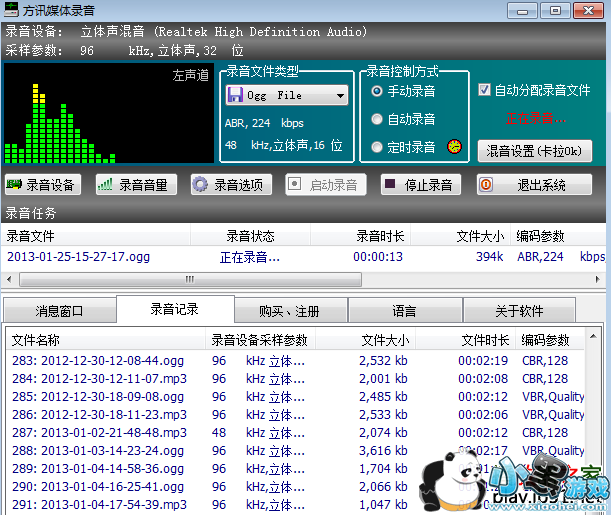
Task: Click the 录音选项 gear icon
Action: coord(199,185)
